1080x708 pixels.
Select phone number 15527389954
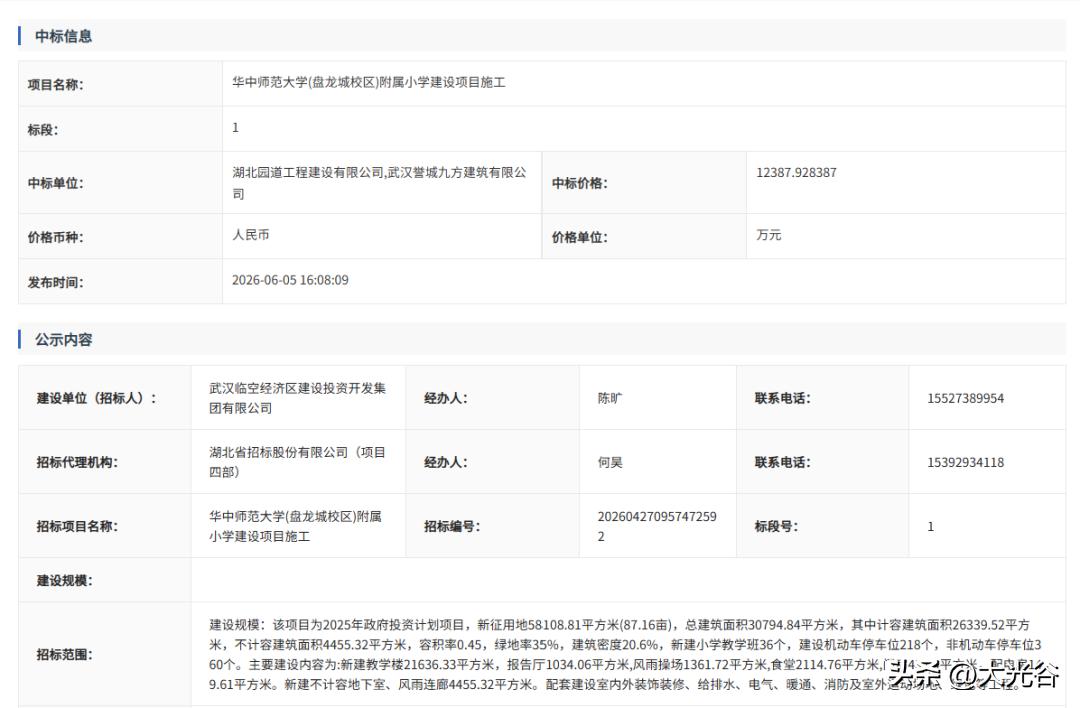point(966,398)
